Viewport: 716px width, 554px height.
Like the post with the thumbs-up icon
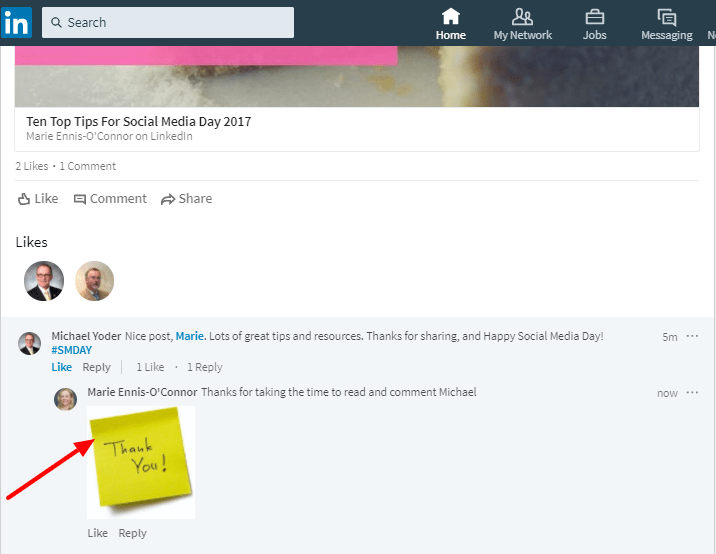[38, 199]
